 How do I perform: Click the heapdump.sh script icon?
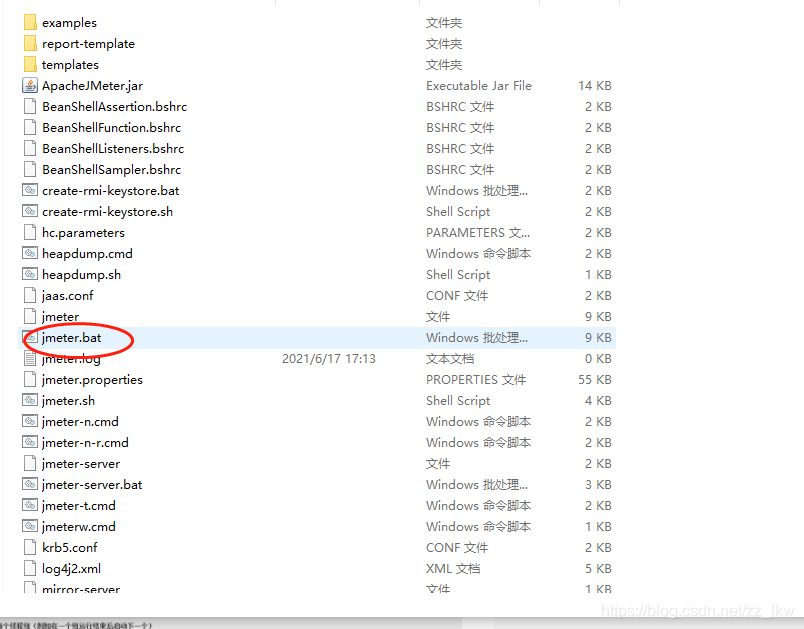30,275
